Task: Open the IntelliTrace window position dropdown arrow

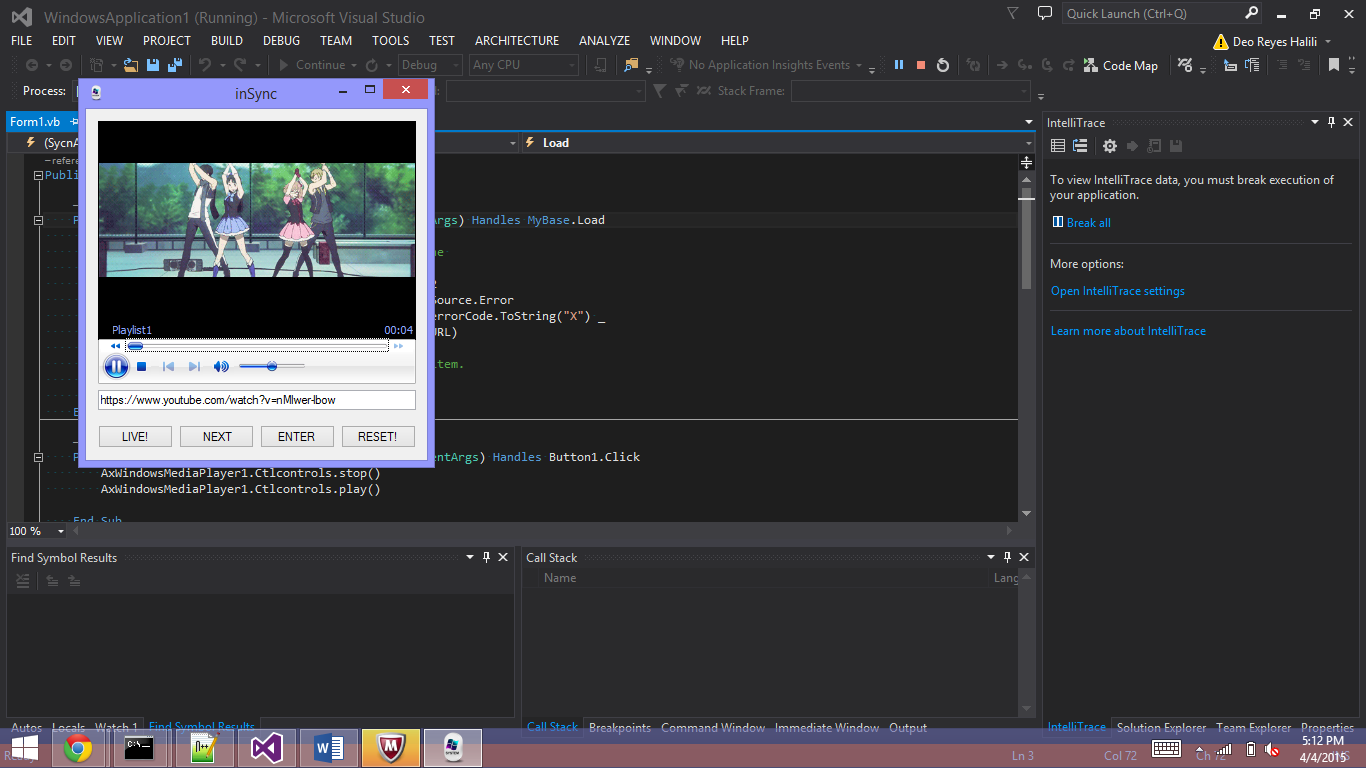Action: [1316, 122]
